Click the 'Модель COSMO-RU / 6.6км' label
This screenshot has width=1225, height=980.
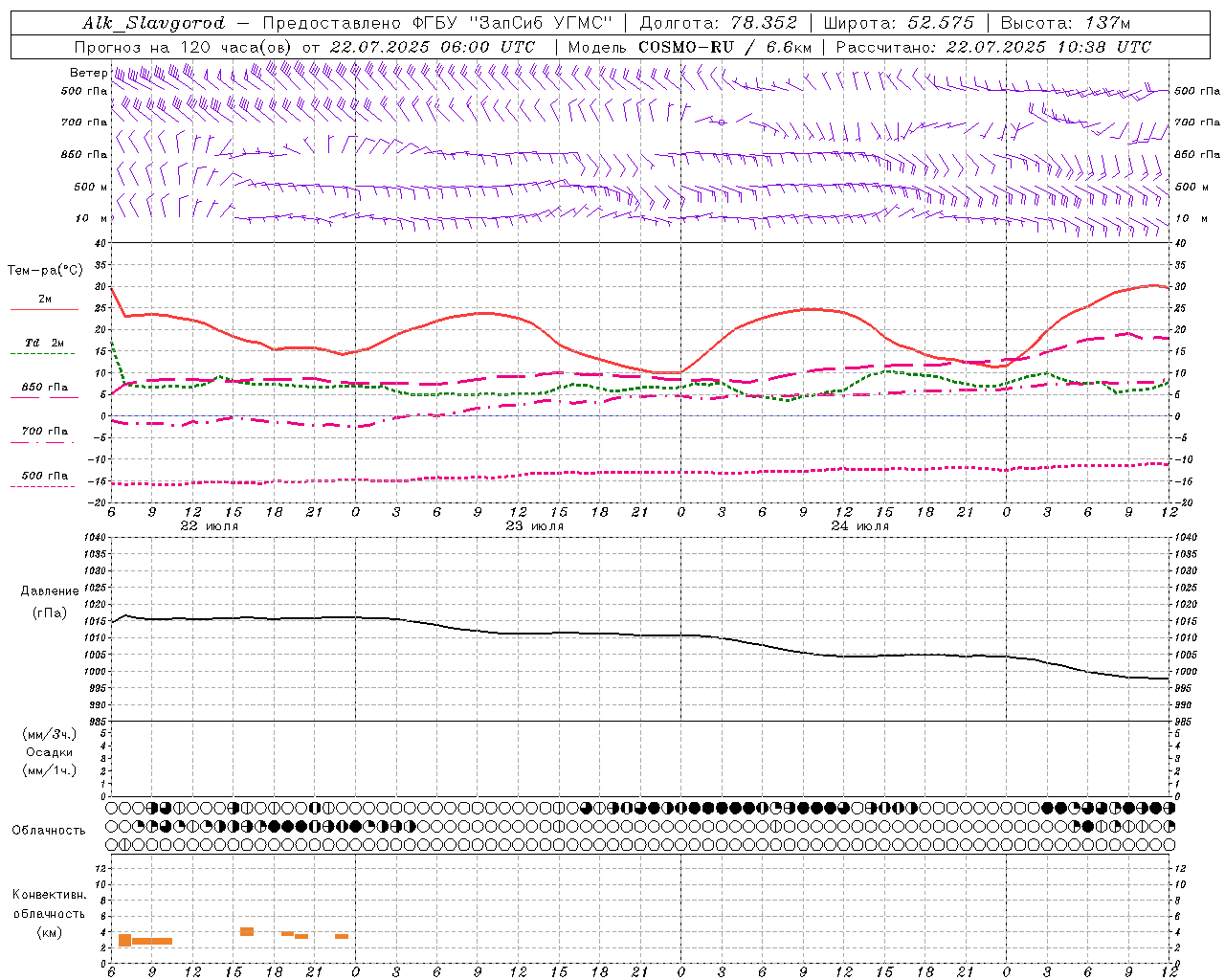(x=689, y=47)
